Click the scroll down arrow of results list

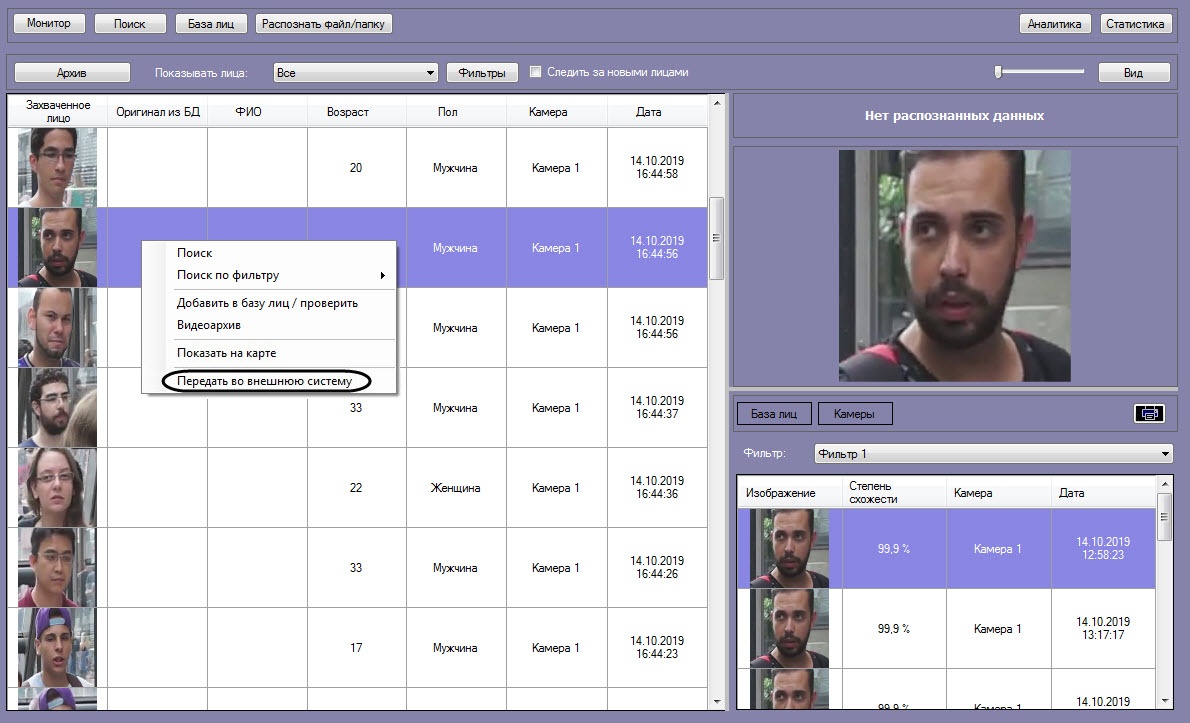pyautogui.click(x=1165, y=701)
